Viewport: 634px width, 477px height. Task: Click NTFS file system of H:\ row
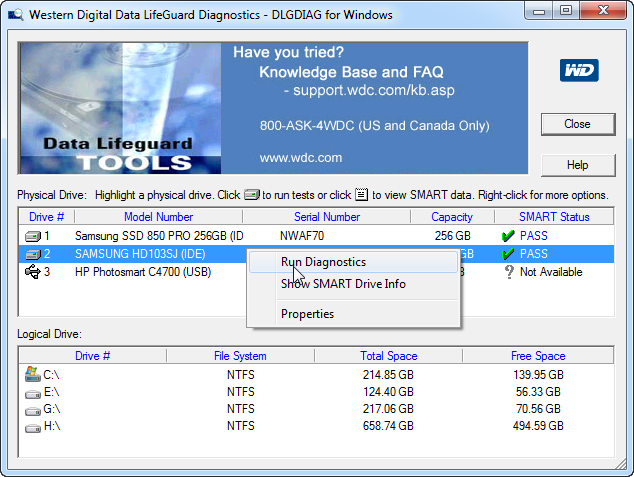241,426
